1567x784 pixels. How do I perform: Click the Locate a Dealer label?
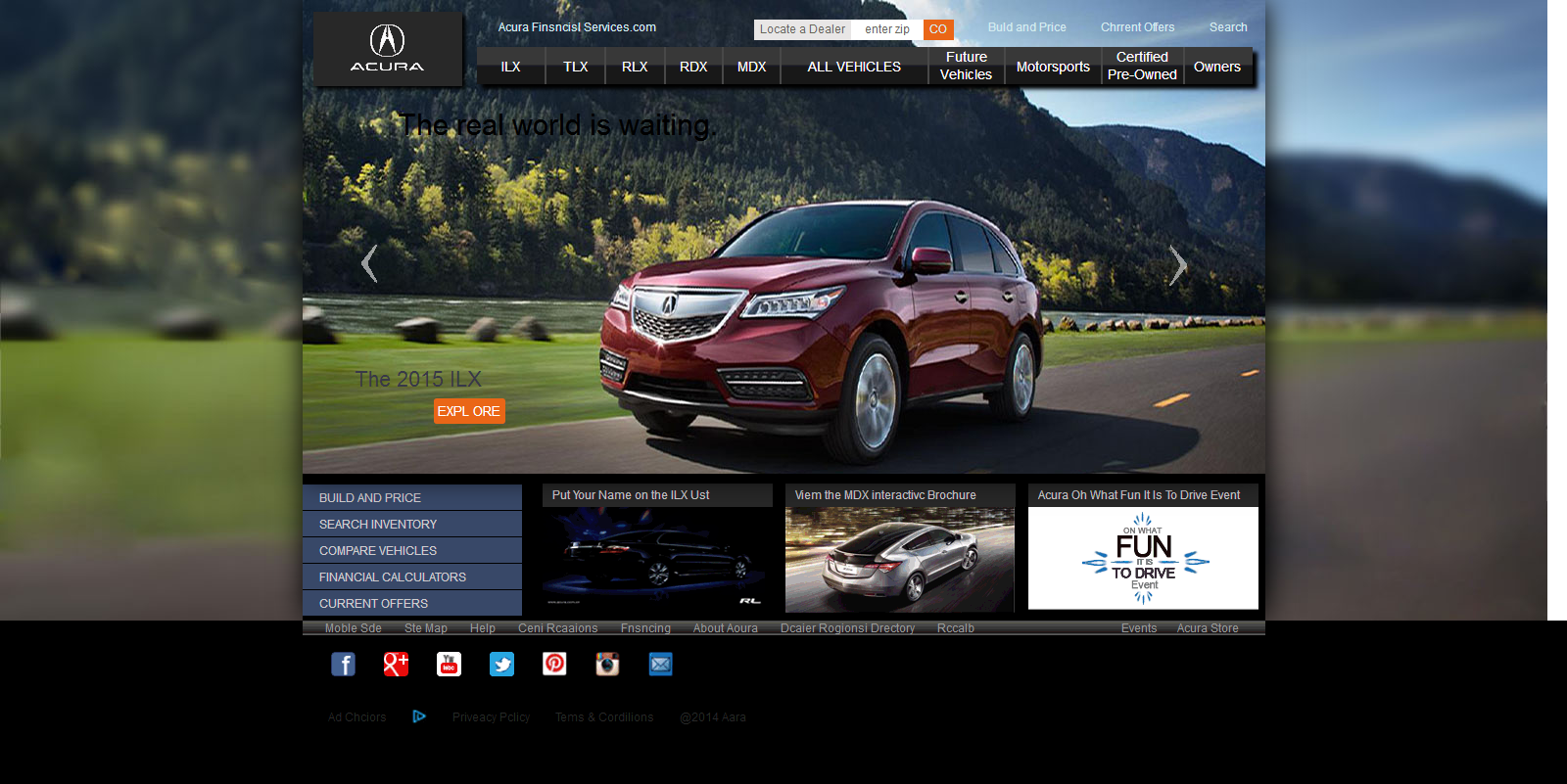802,29
